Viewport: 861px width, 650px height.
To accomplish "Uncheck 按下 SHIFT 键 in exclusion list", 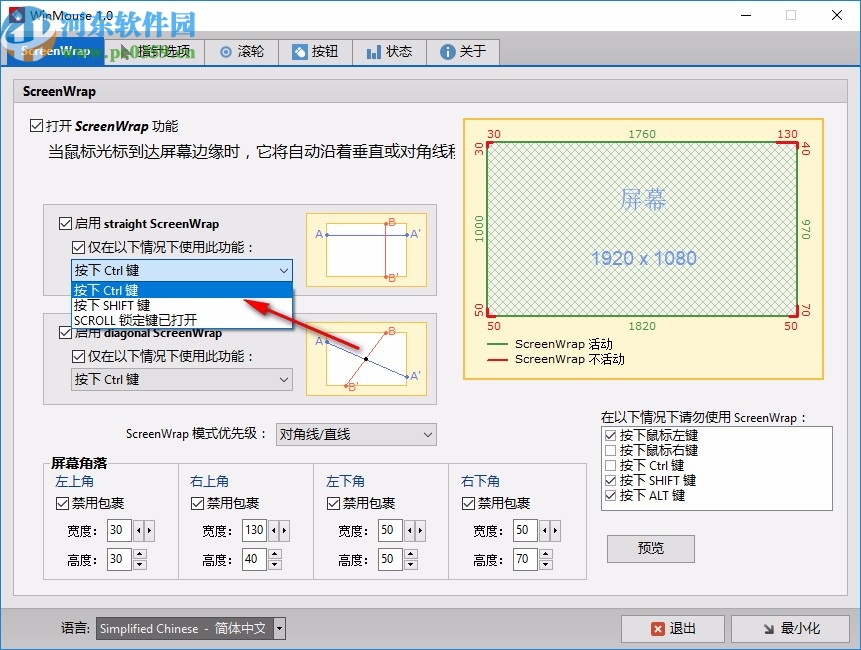I will tap(611, 480).
